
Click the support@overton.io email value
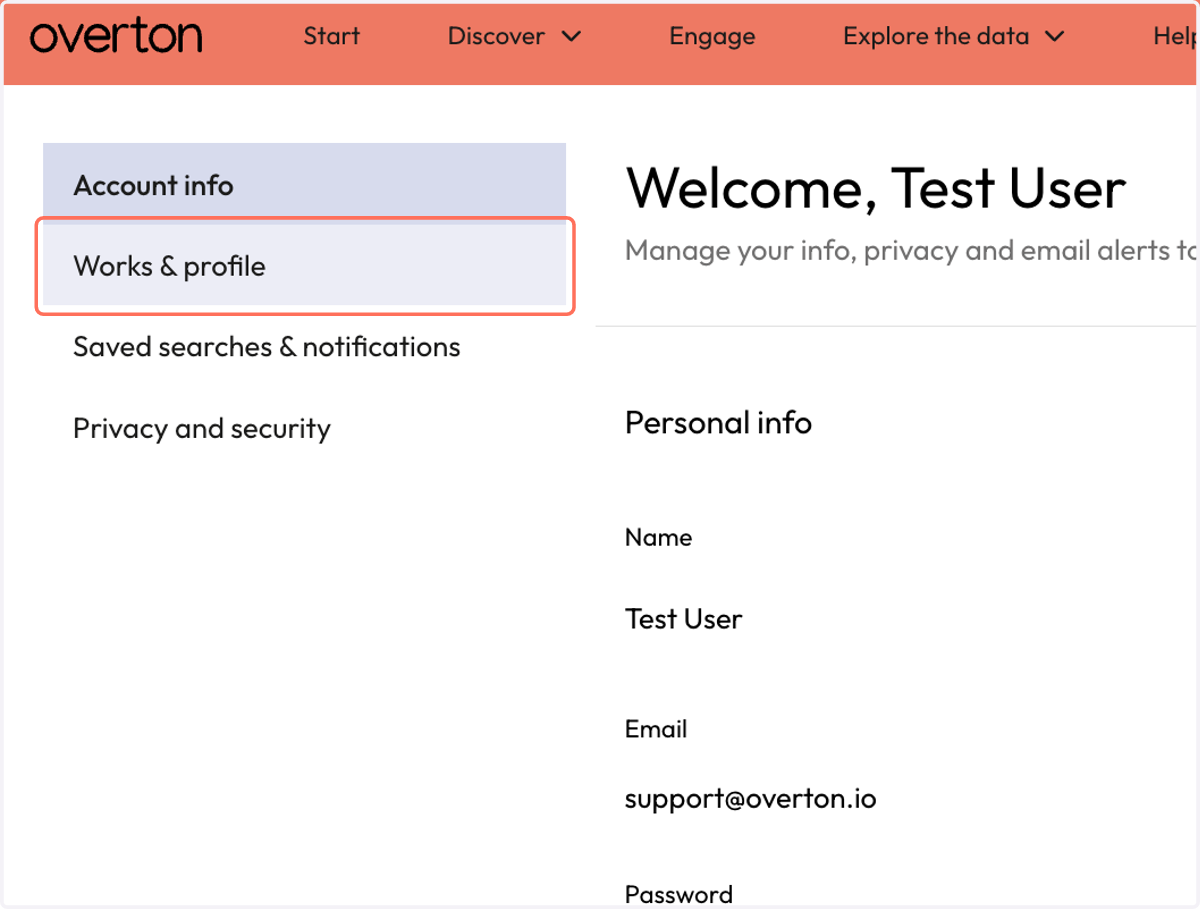751,799
